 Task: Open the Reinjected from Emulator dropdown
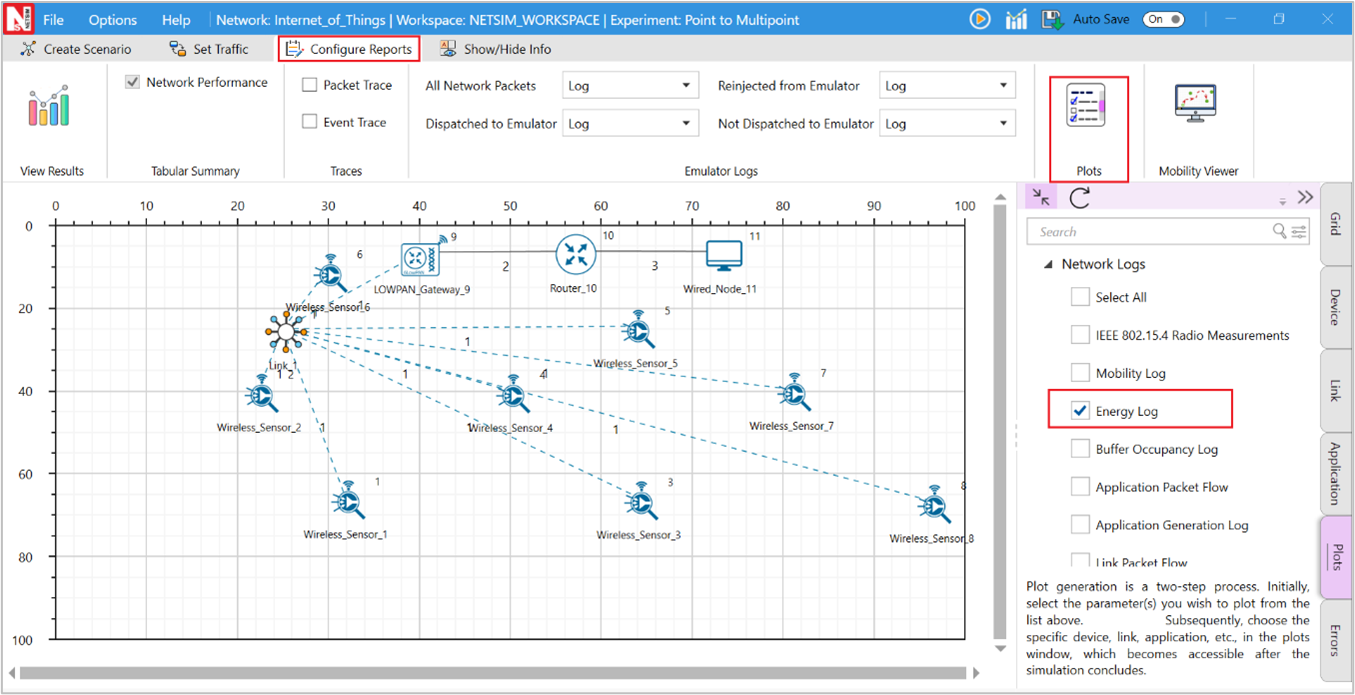coord(946,86)
